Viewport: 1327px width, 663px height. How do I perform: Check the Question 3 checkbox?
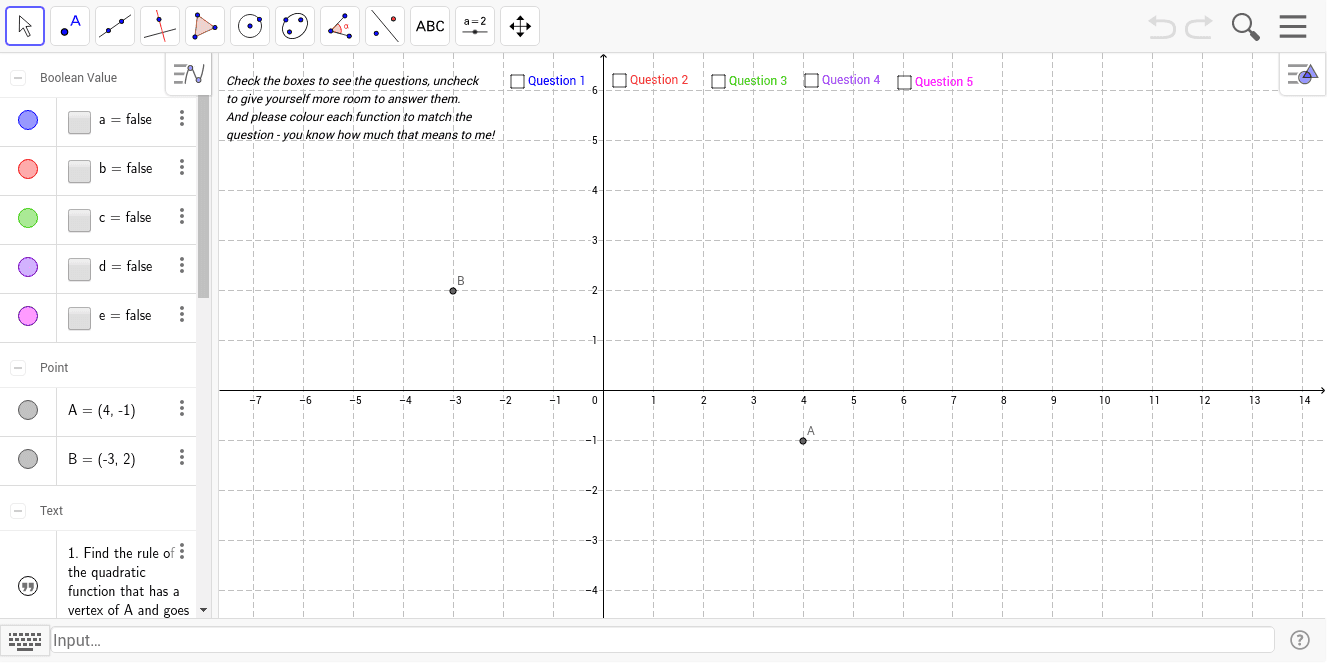point(718,81)
